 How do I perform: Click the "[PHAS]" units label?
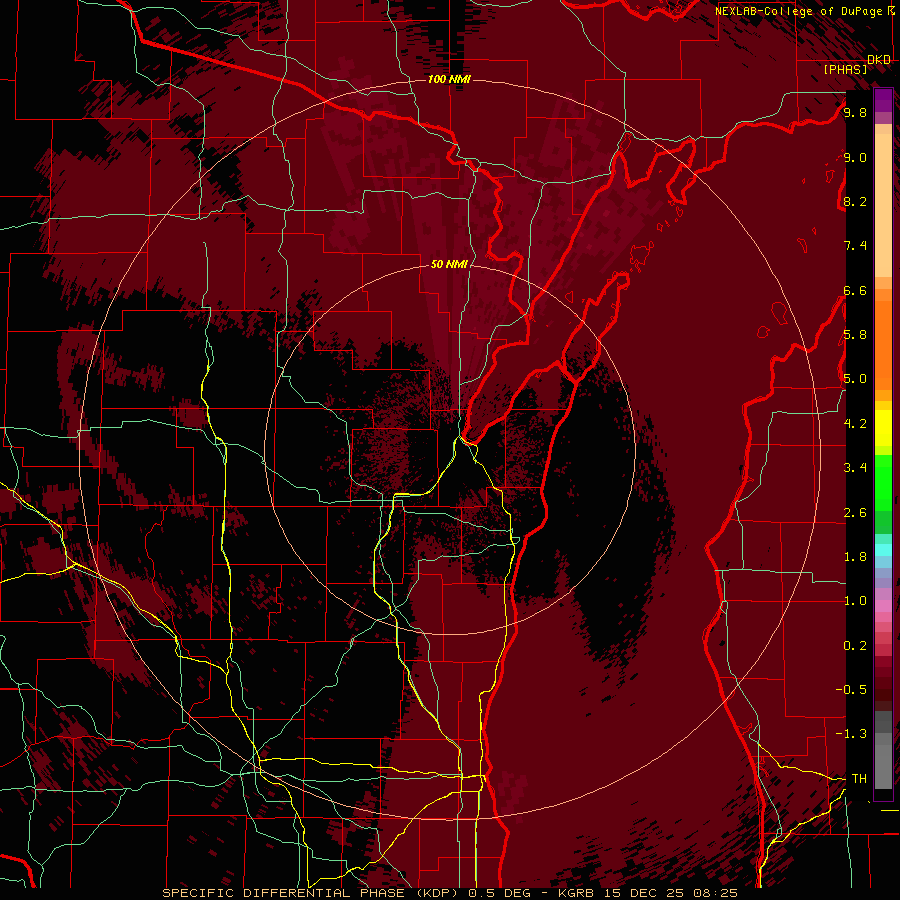tap(845, 69)
